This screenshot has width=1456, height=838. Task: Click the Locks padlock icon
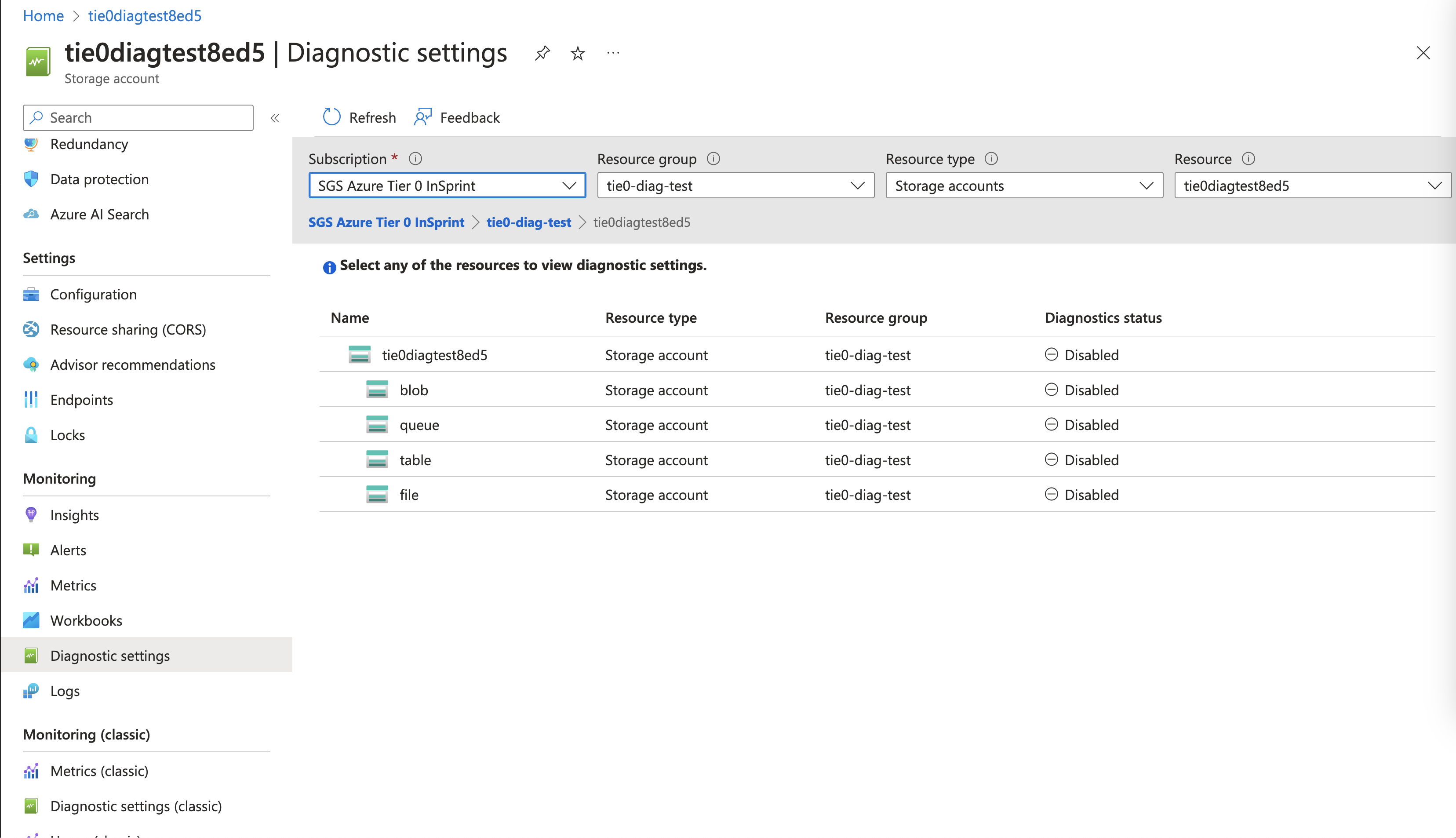pyautogui.click(x=31, y=434)
